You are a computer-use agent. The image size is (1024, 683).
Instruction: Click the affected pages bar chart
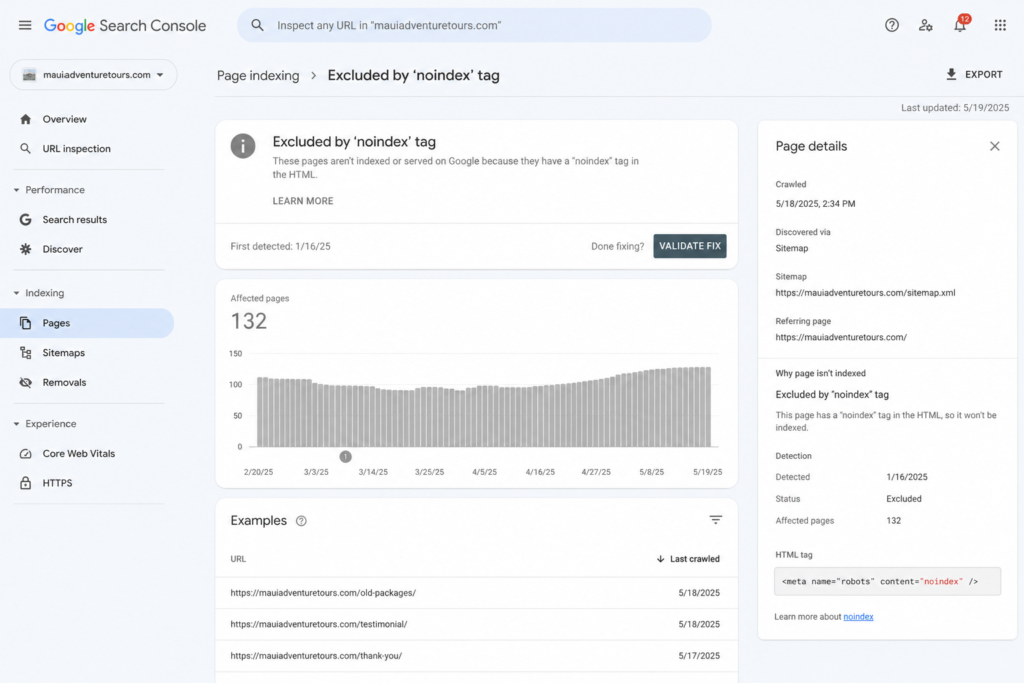[x=484, y=407]
